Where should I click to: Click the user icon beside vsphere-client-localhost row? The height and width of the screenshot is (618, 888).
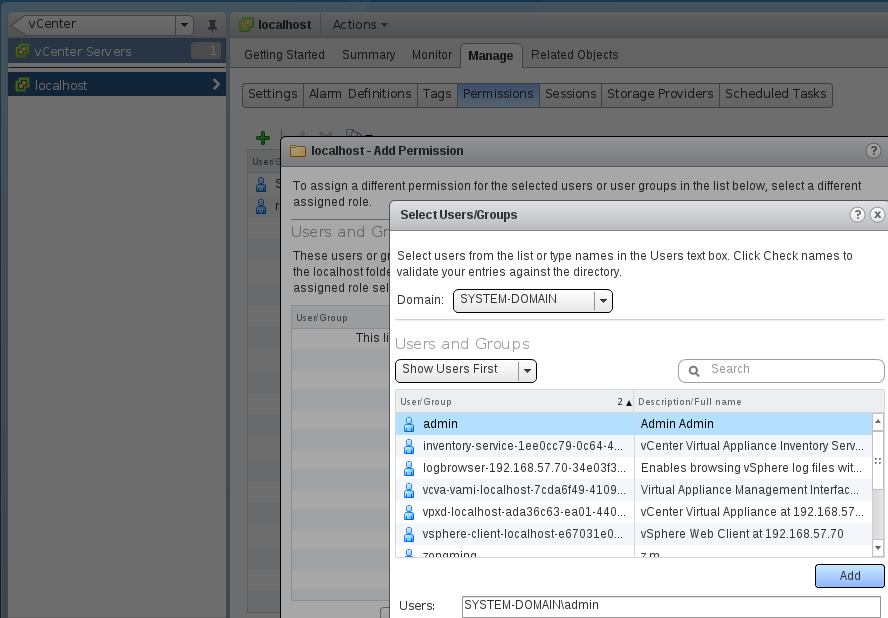point(409,535)
